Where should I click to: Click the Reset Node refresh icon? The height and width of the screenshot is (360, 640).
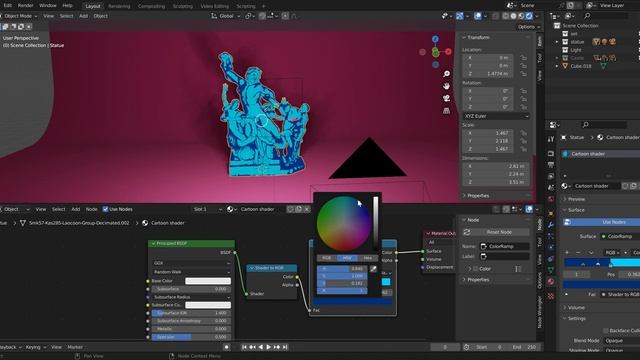467,232
